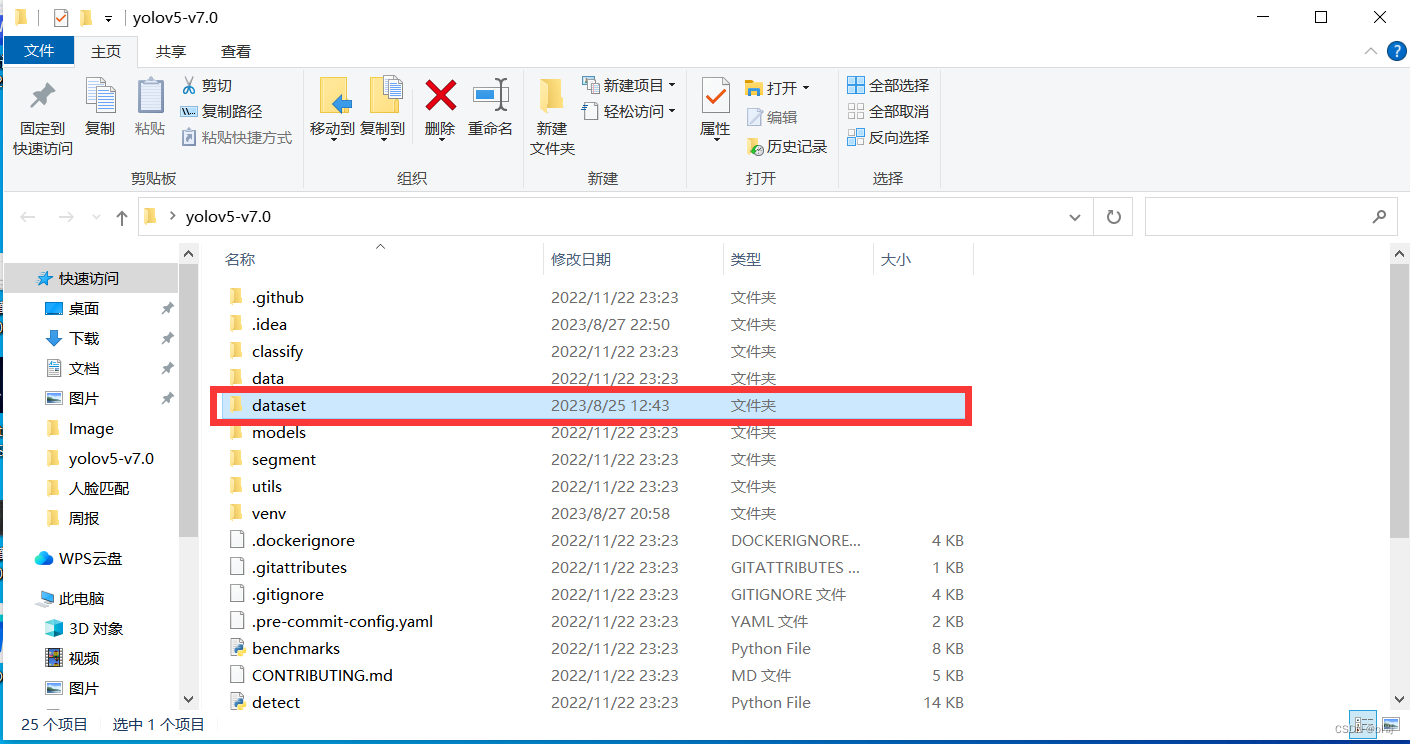Open the File (文件) tab
The width and height of the screenshot is (1410, 744).
(x=39, y=51)
